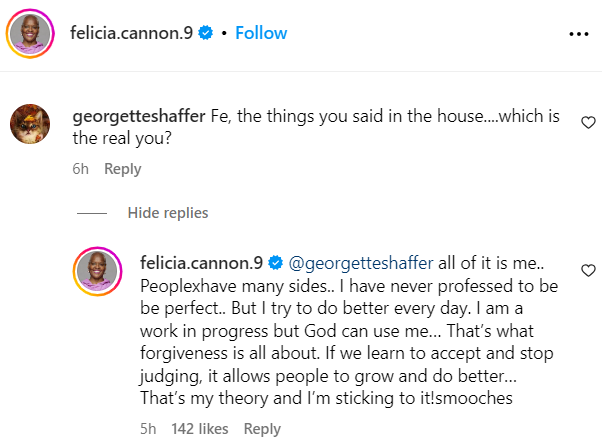
Task: Click the verified badge in the header
Action: (x=206, y=33)
